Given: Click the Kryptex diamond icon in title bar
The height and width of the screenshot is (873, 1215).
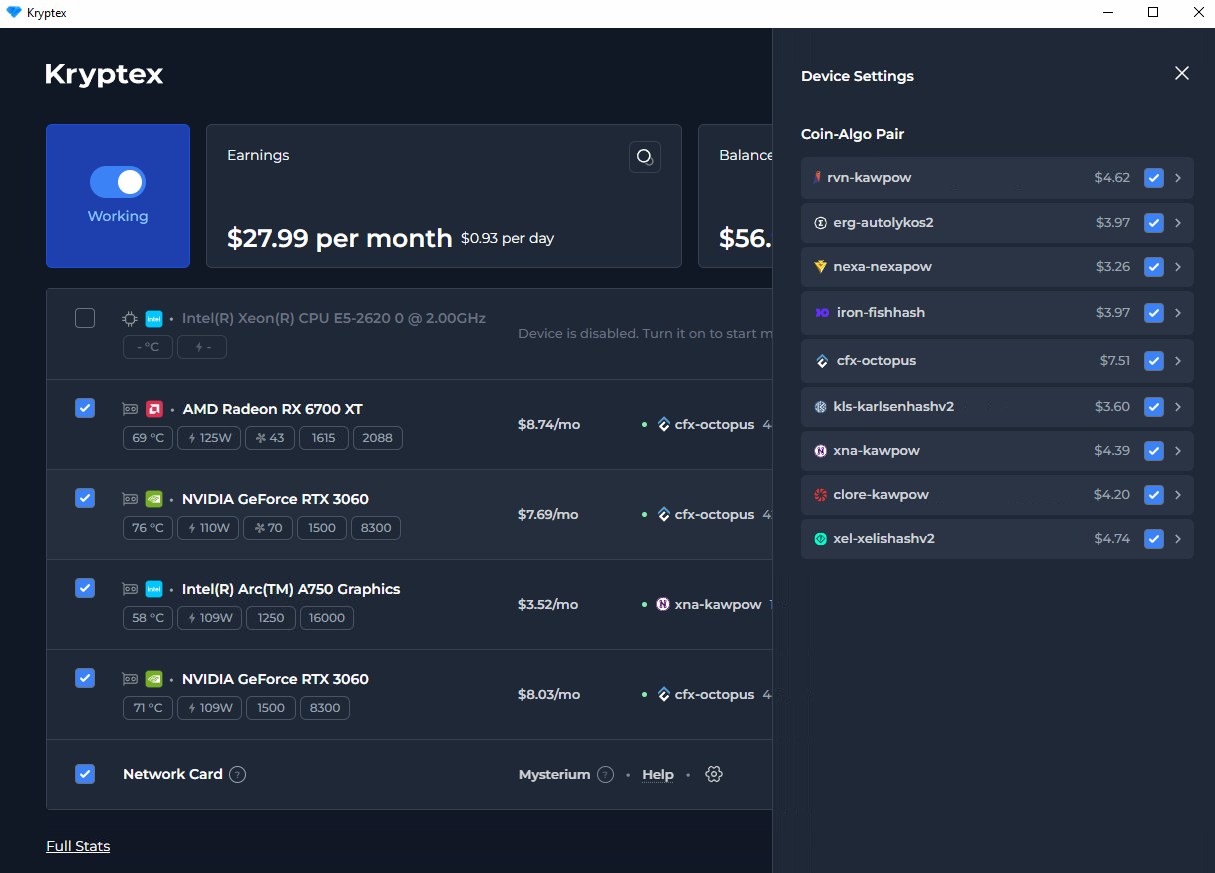Looking at the screenshot, I should click(x=14, y=13).
